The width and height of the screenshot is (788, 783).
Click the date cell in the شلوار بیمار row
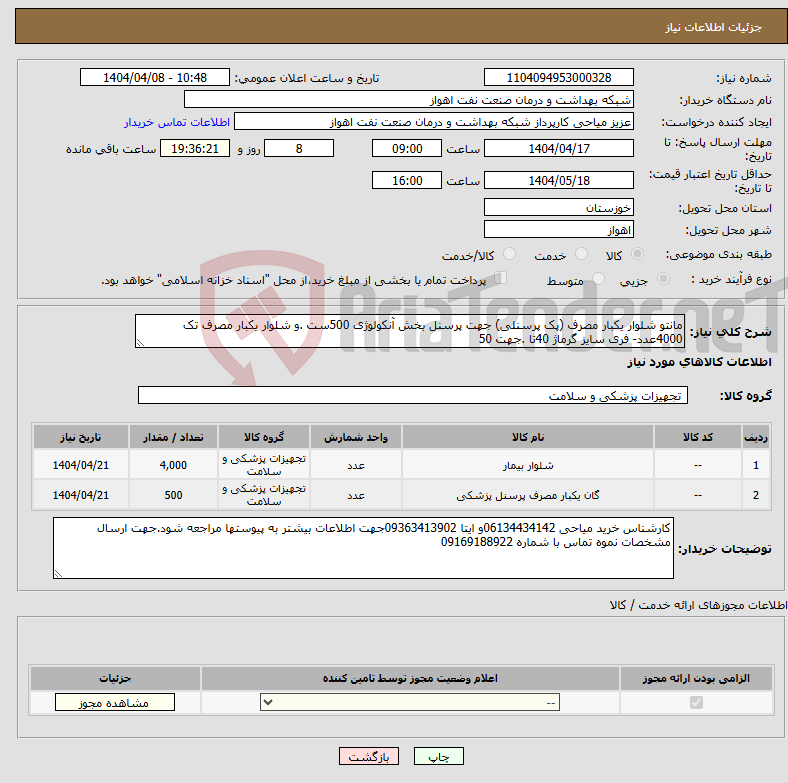coord(80,465)
